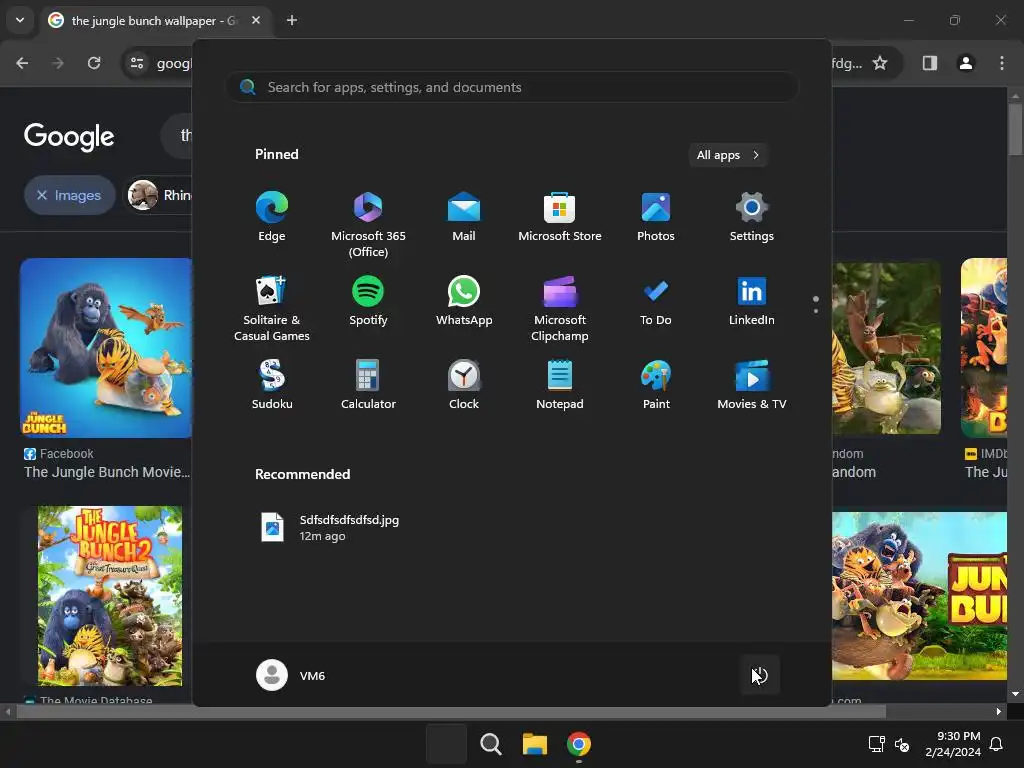Open Microsoft Store from pinned apps
Image resolution: width=1024 pixels, height=768 pixels.
pos(560,217)
